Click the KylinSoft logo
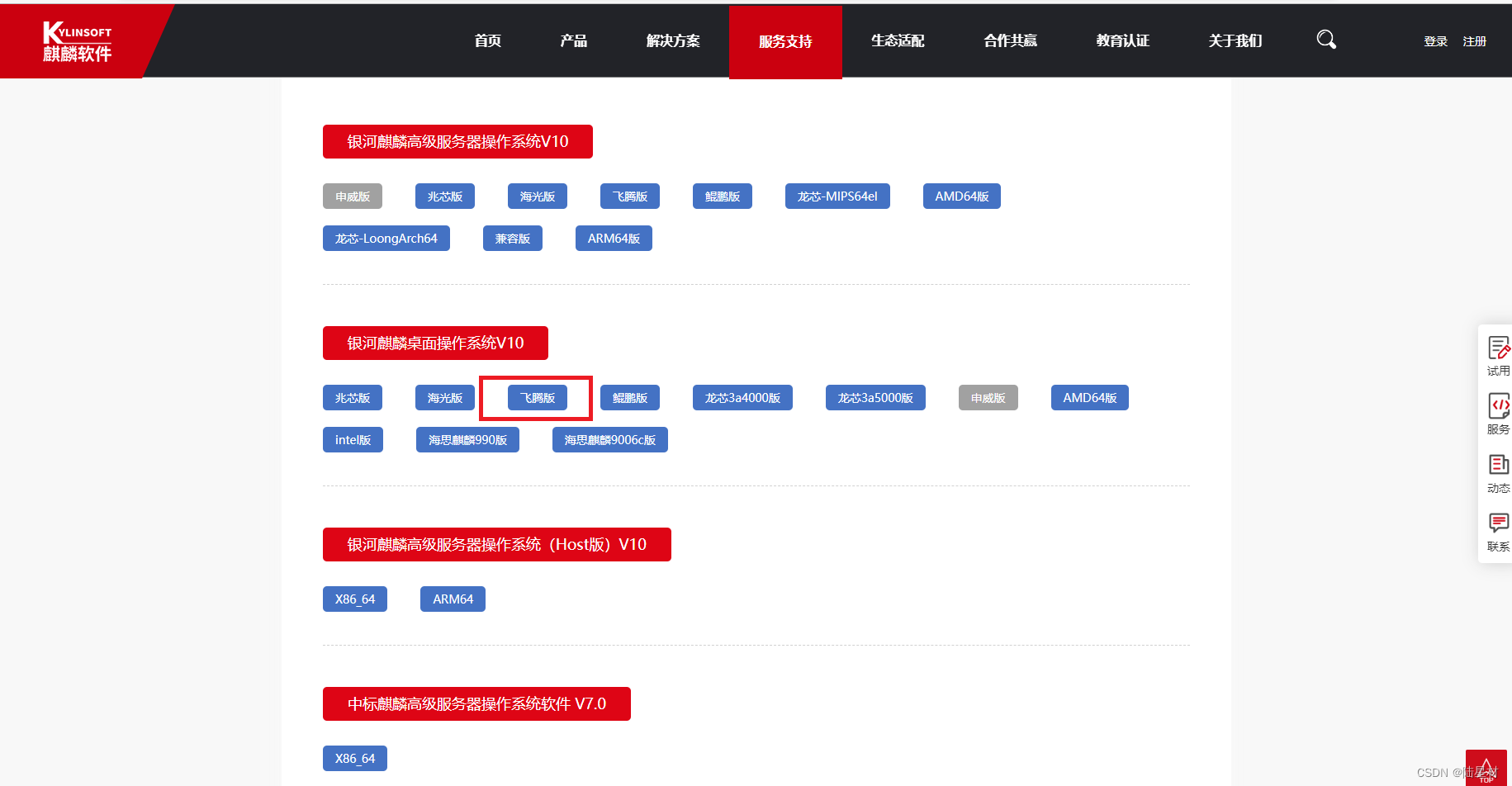 (77, 41)
